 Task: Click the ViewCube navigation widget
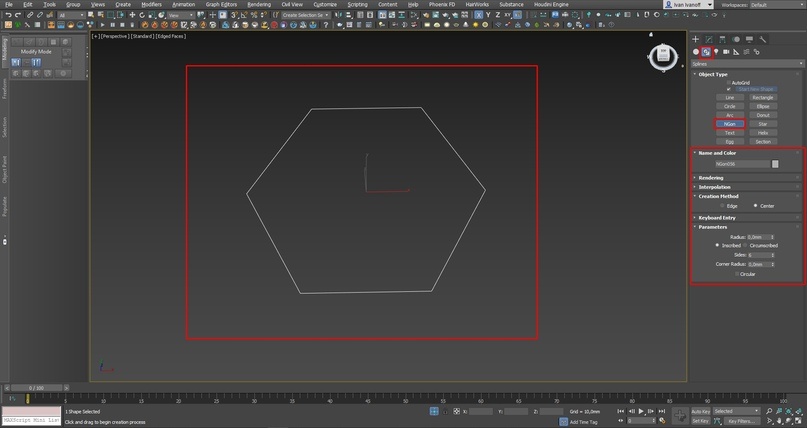663,57
